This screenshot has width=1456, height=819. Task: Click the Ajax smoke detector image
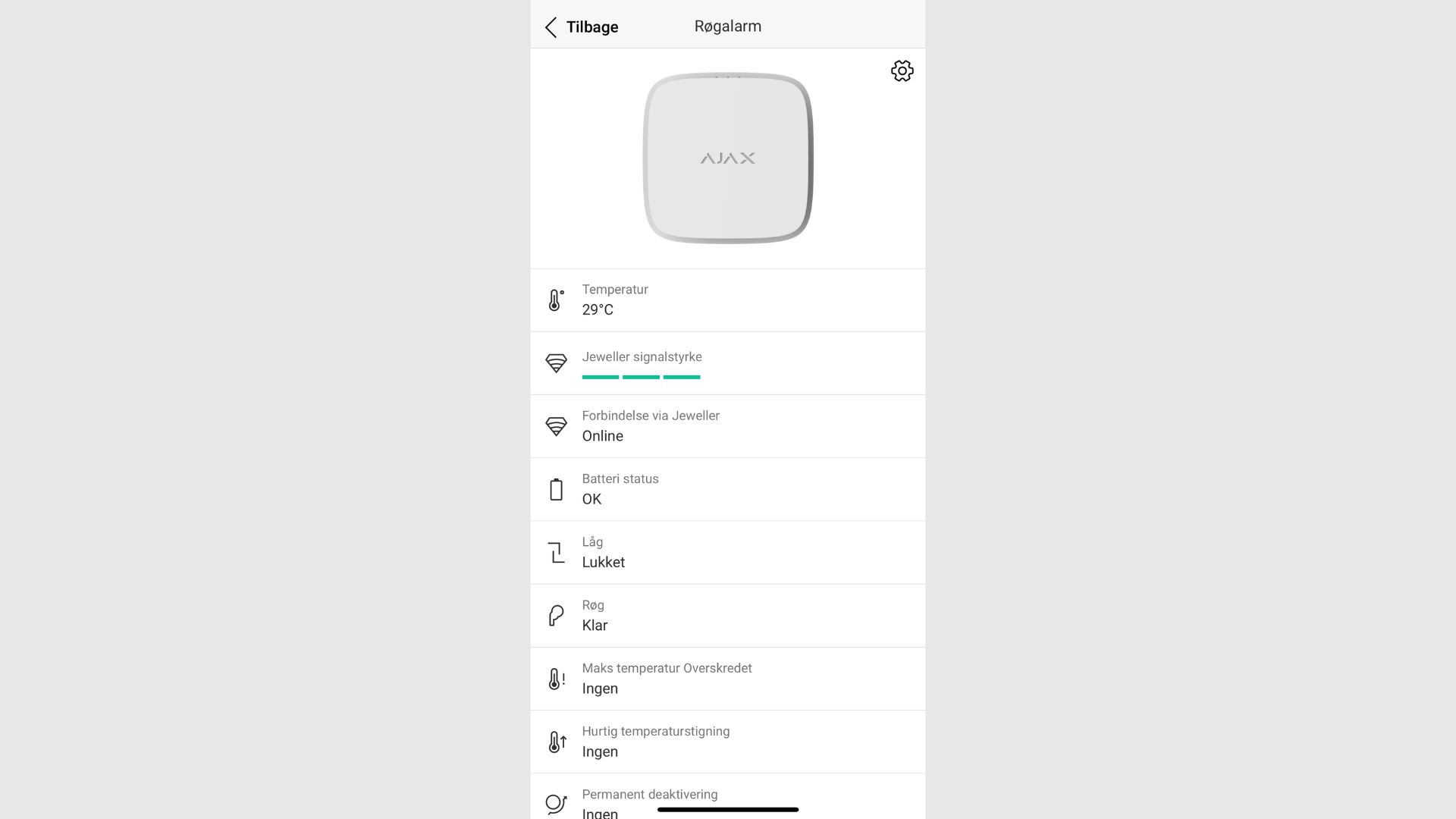tap(728, 158)
